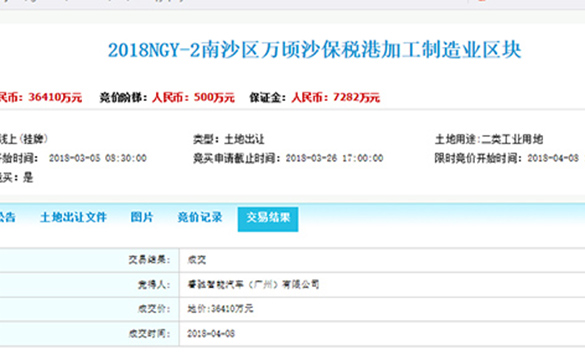Click the title 2018NGY-2南沙区万顷沙保税港加工制造业区块
Viewport: 585px width, 360px height.
click(314, 50)
